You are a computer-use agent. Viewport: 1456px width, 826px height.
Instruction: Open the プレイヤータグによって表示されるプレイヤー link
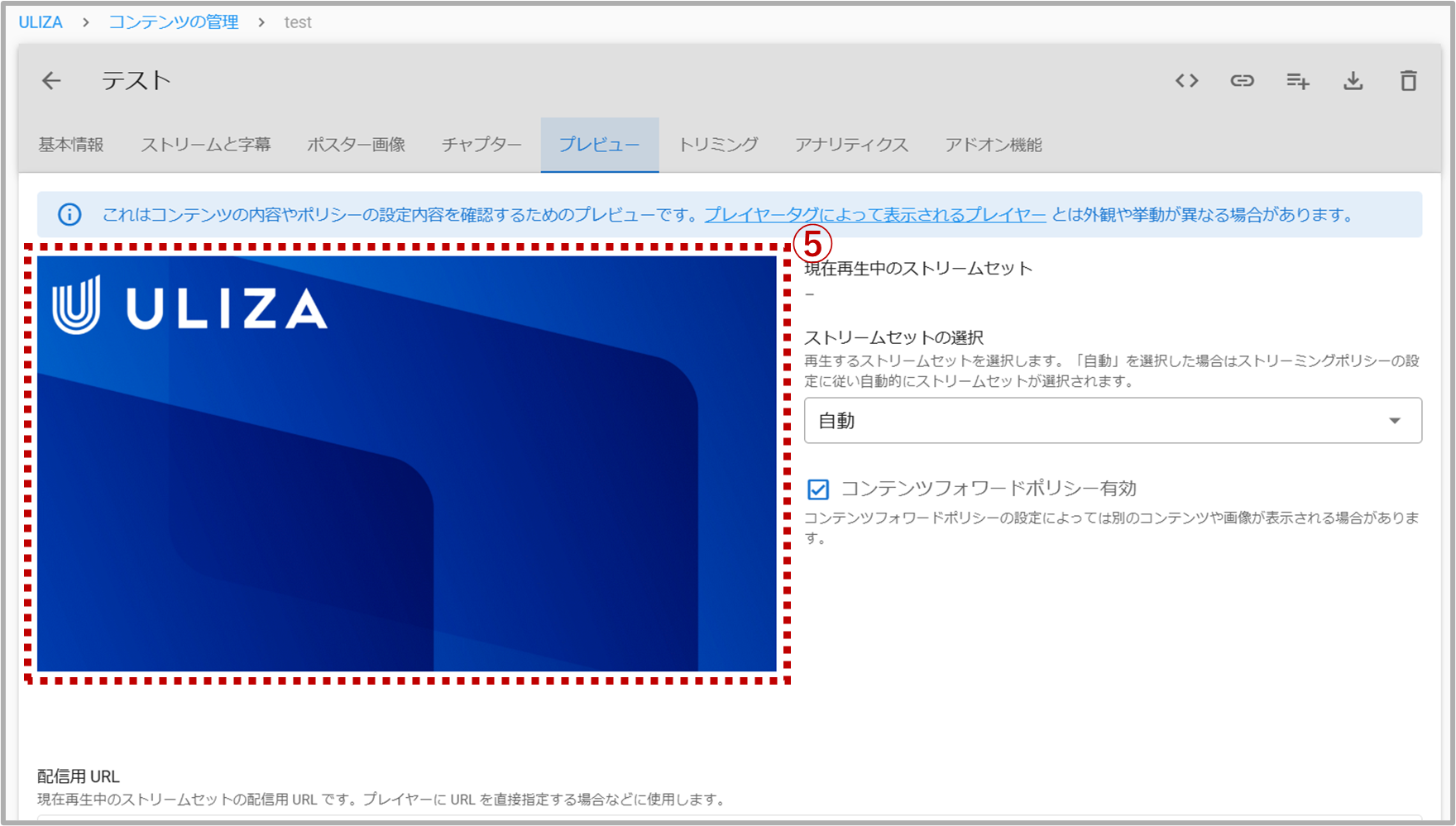[x=875, y=215]
